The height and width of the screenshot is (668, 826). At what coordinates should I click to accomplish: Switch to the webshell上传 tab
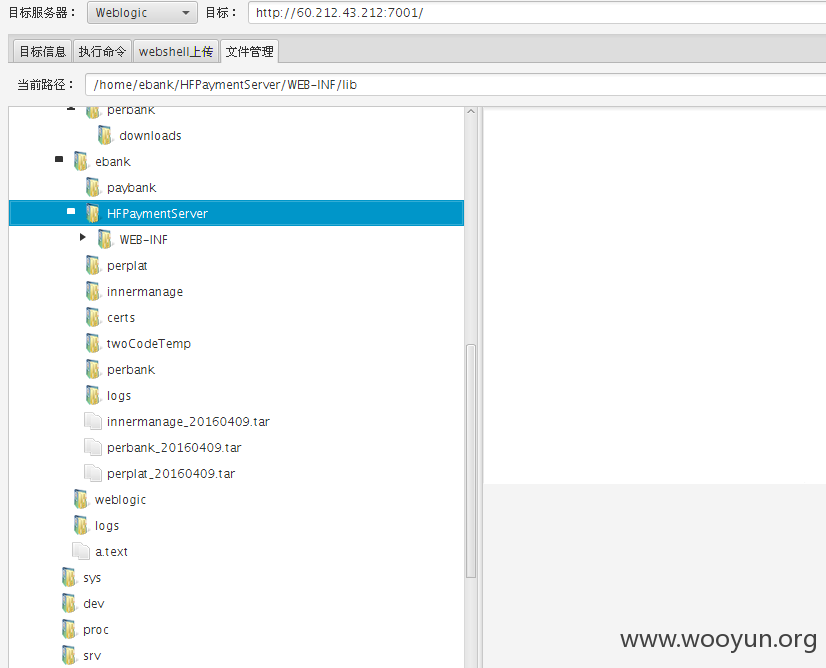click(x=176, y=52)
